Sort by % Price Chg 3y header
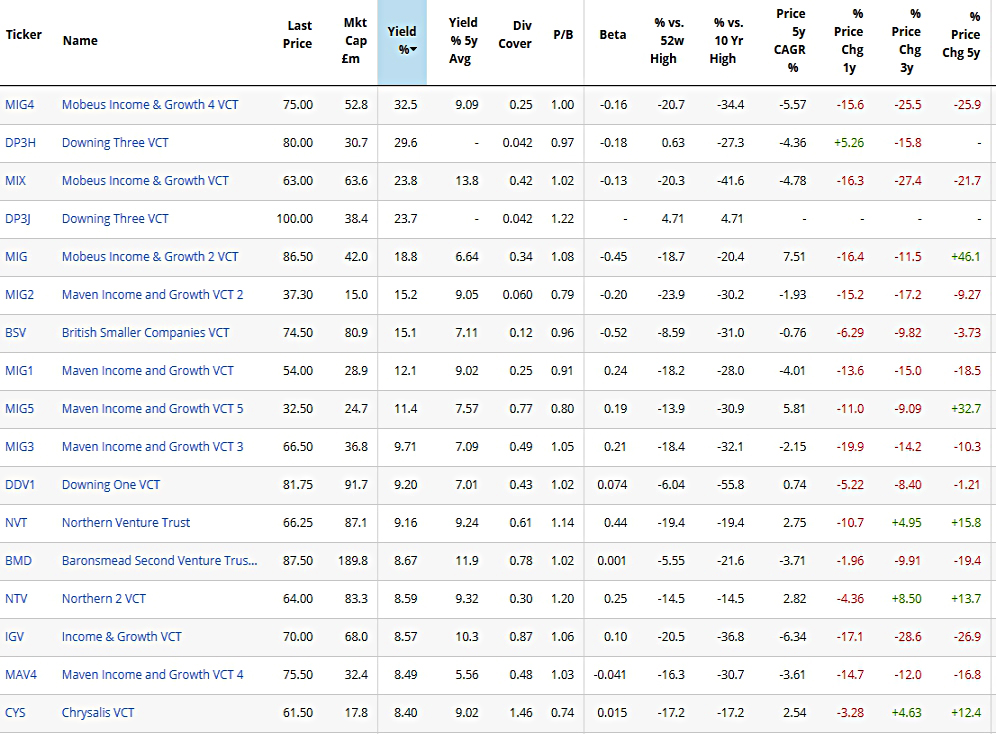 pos(907,41)
